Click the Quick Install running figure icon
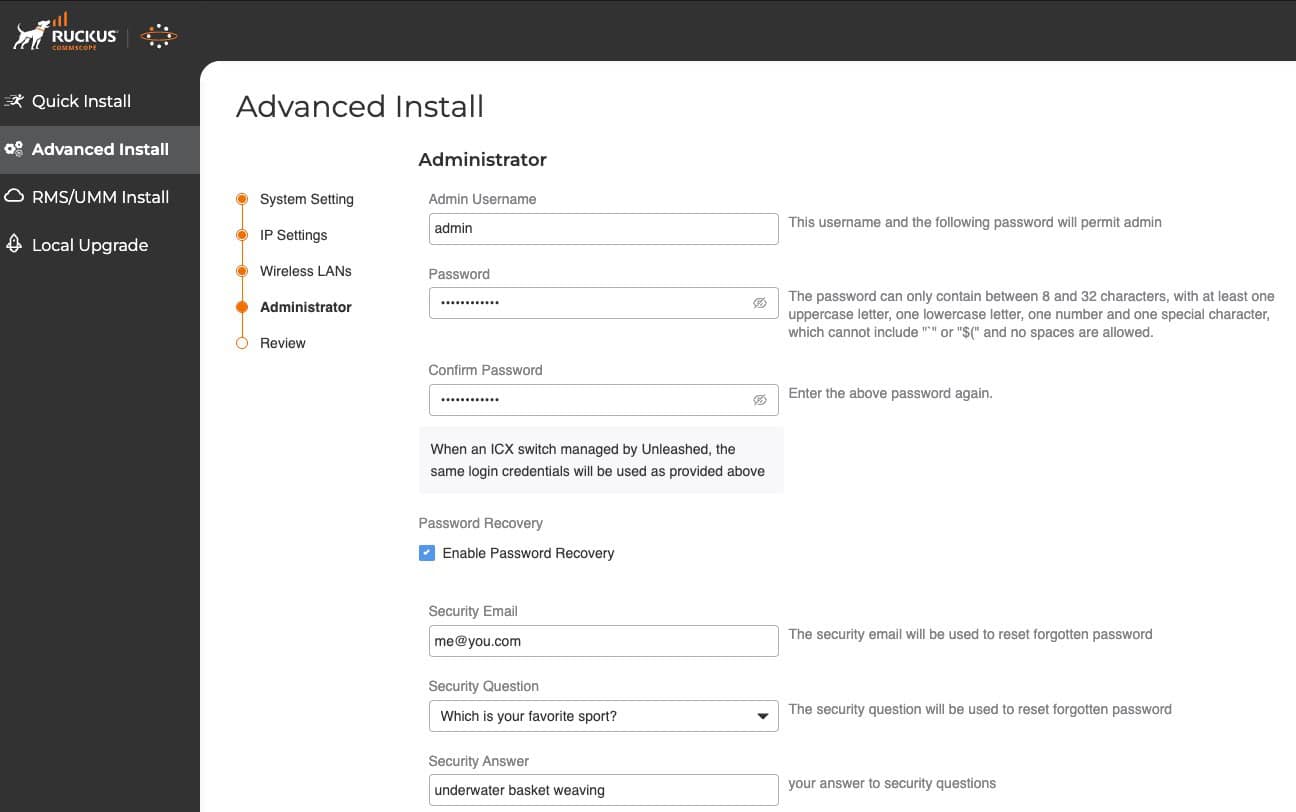 pyautogui.click(x=14, y=101)
